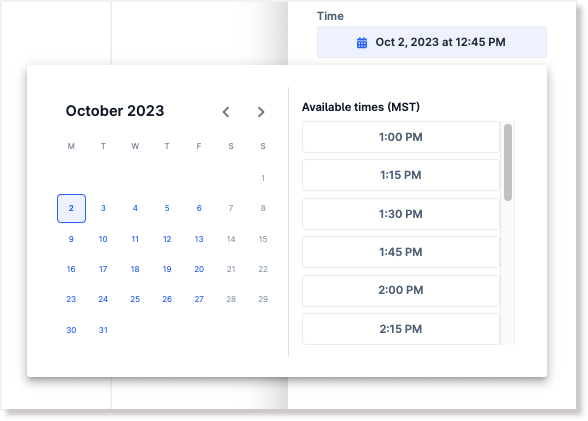Select the 1:00 PM time slot
Screen dimensions: 588x421
[x=401, y=137]
